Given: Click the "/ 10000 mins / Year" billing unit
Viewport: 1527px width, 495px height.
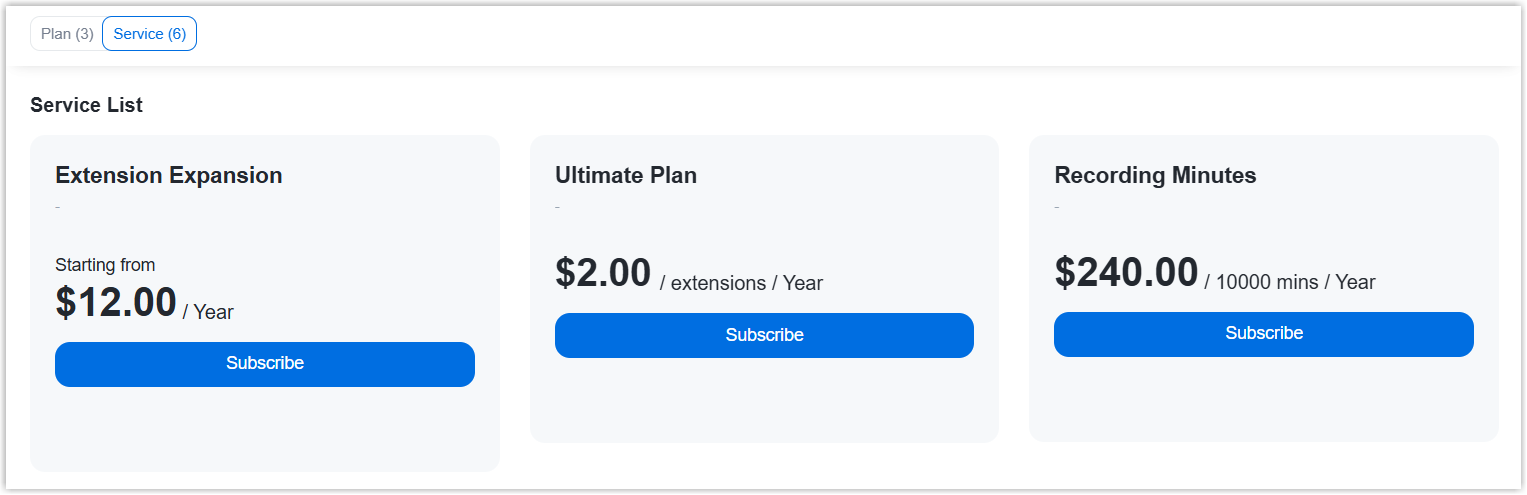Looking at the screenshot, I should click(x=1290, y=282).
